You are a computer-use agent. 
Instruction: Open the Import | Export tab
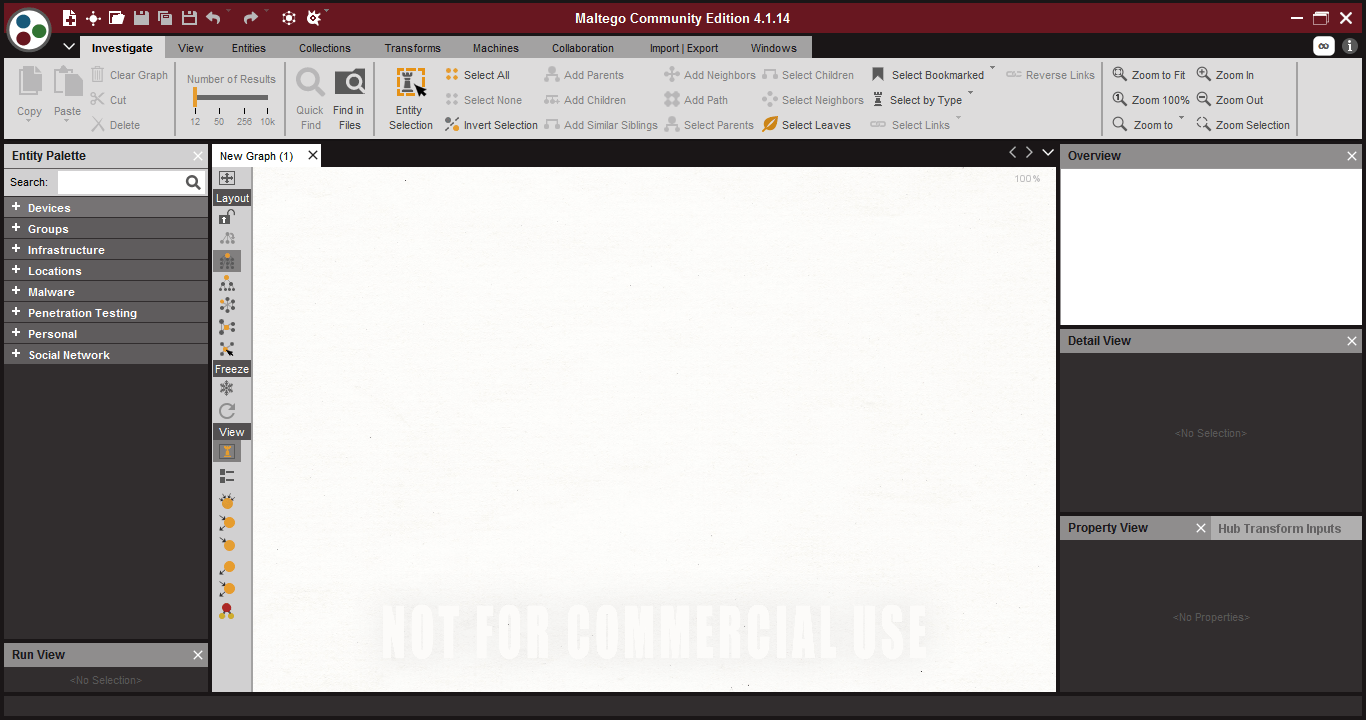[x=684, y=48]
